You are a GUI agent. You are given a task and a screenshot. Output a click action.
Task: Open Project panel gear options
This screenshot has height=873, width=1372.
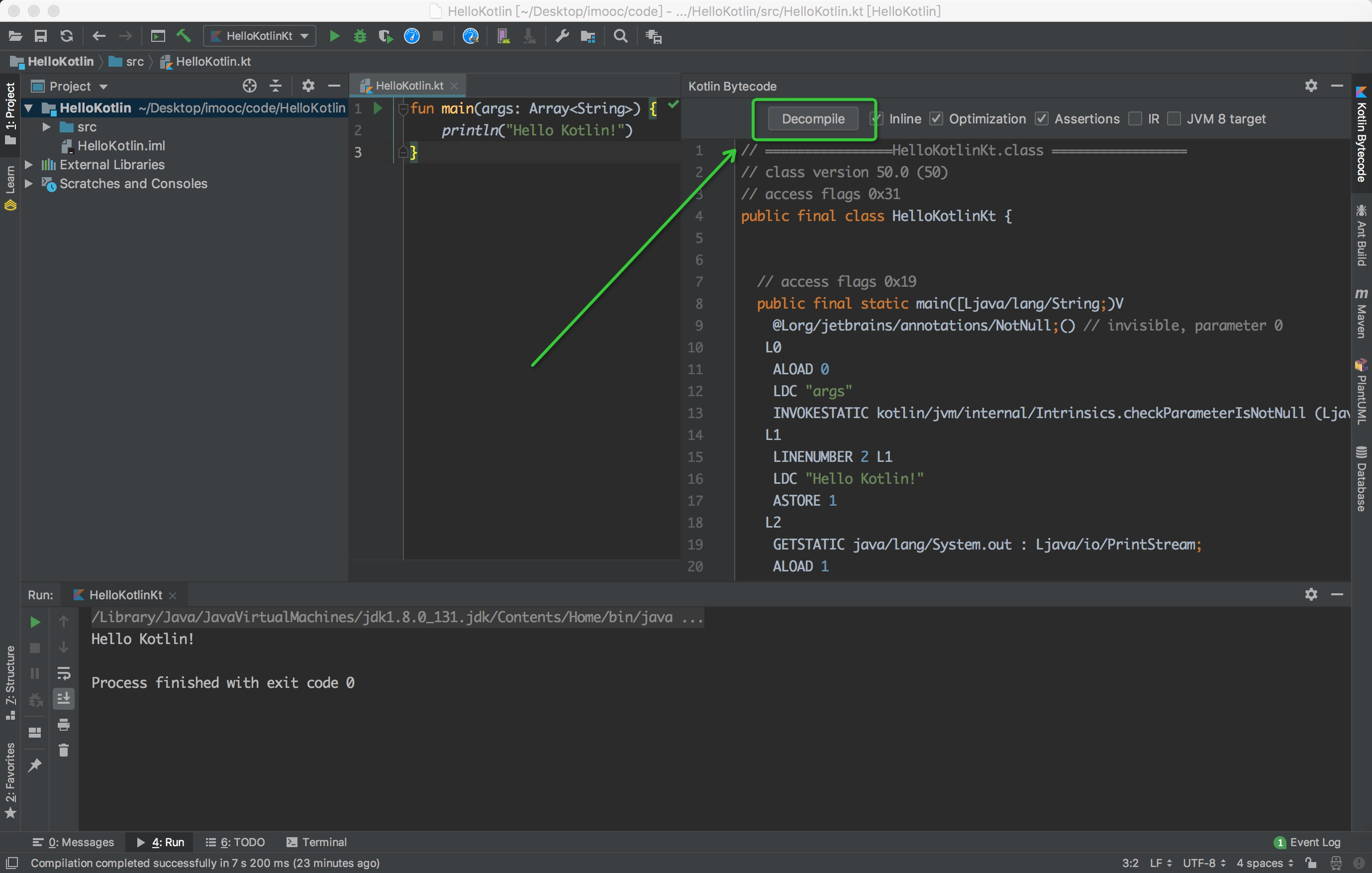pos(308,86)
